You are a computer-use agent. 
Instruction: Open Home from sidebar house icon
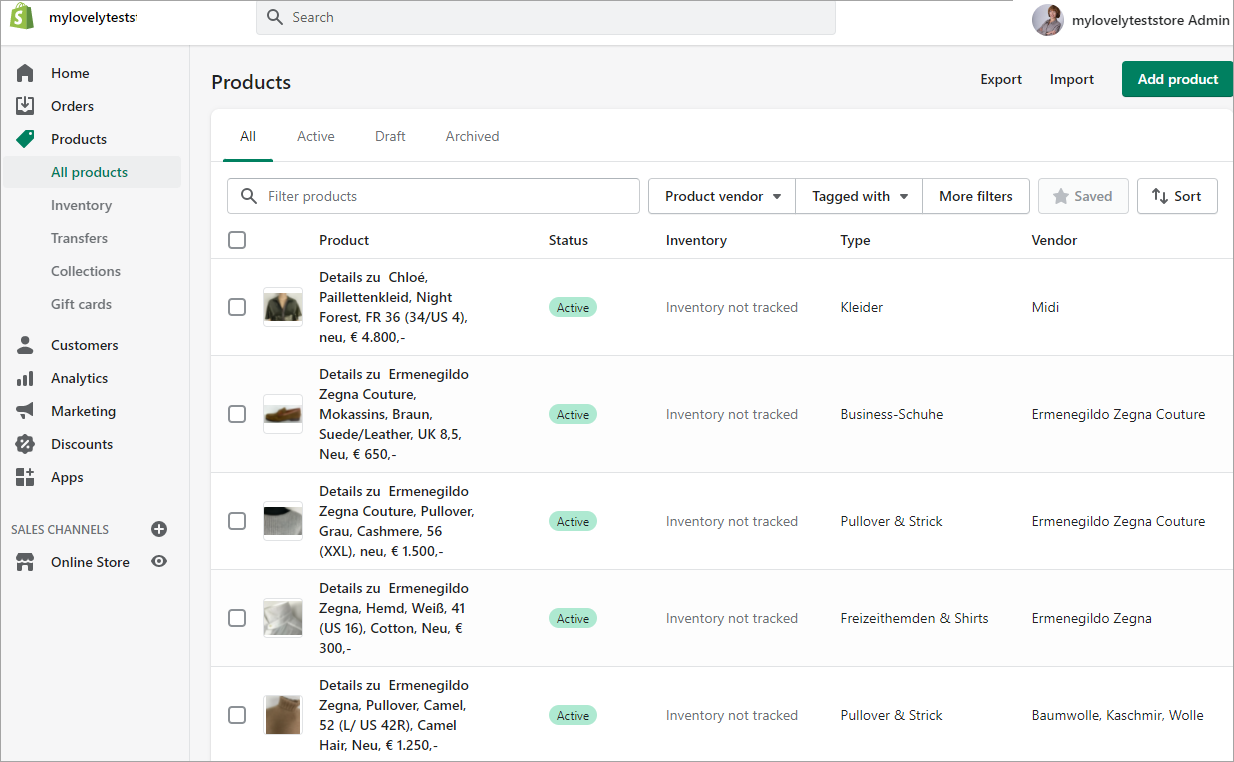[x=25, y=73]
